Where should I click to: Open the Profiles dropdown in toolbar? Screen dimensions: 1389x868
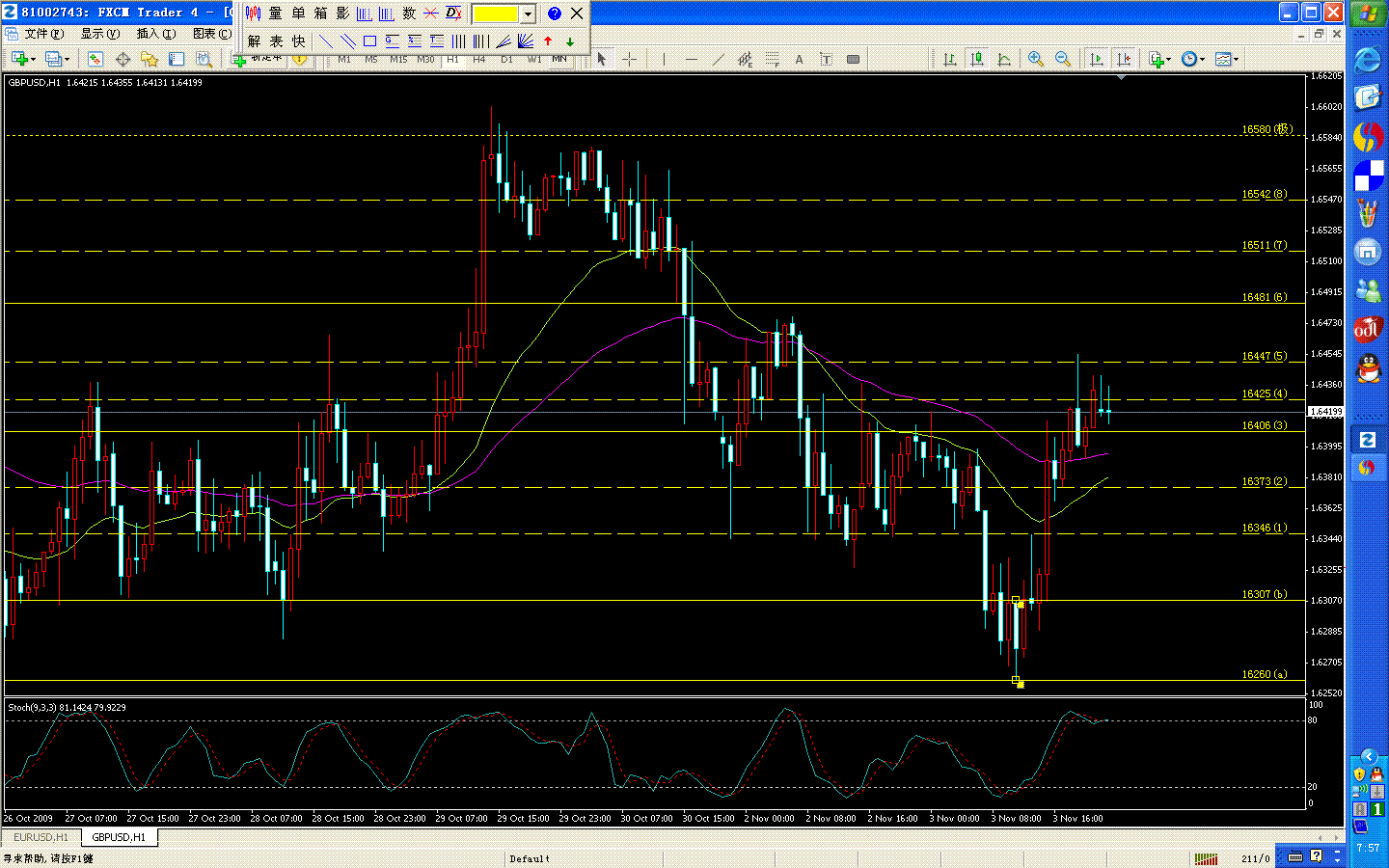click(58, 59)
